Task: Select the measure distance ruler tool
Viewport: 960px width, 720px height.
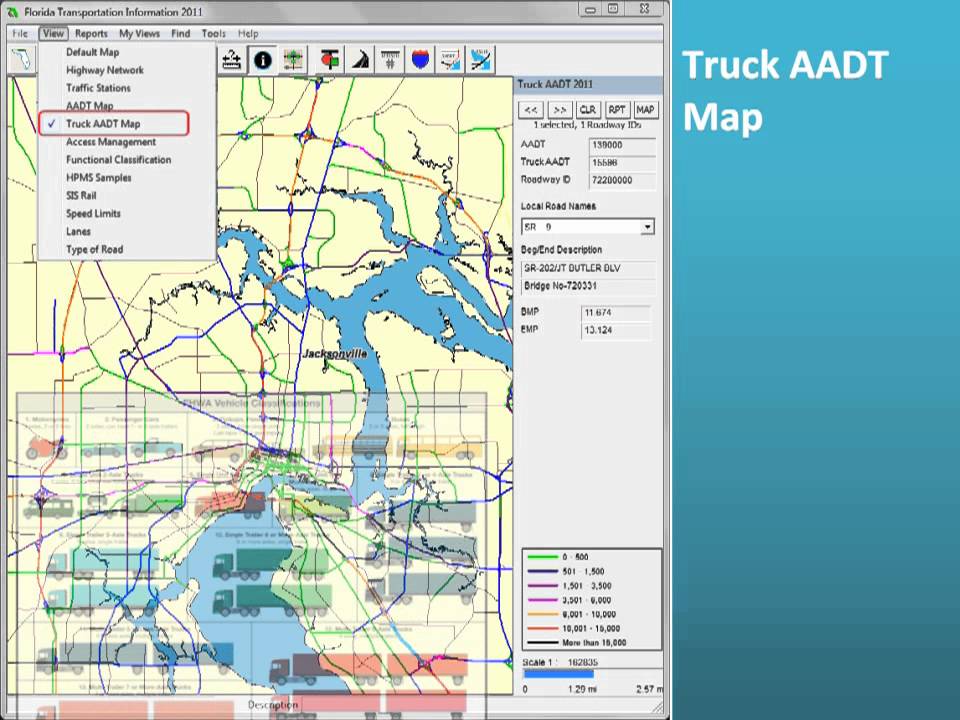Action: 231,60
